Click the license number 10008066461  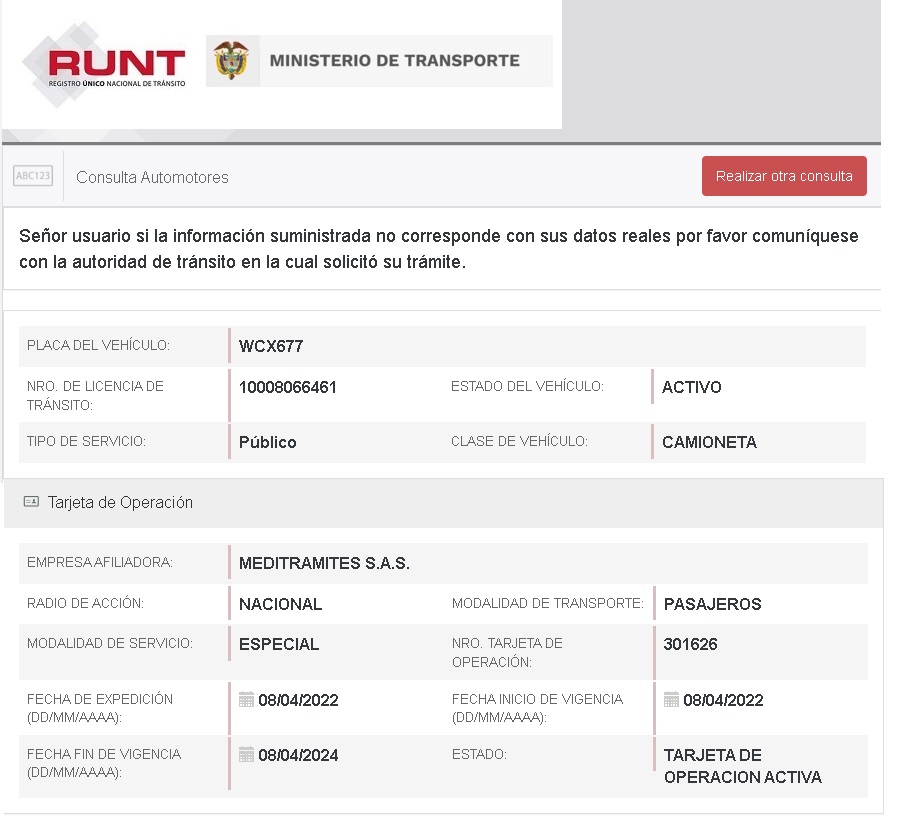[288, 387]
